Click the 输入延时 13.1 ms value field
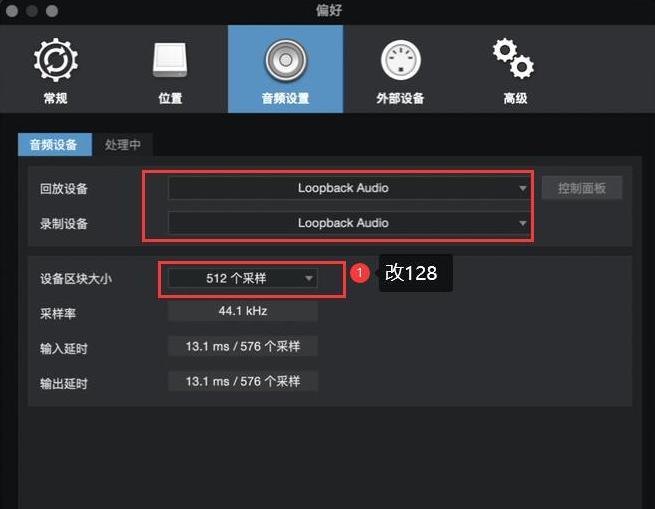Image resolution: width=655 pixels, height=509 pixels. (x=243, y=346)
